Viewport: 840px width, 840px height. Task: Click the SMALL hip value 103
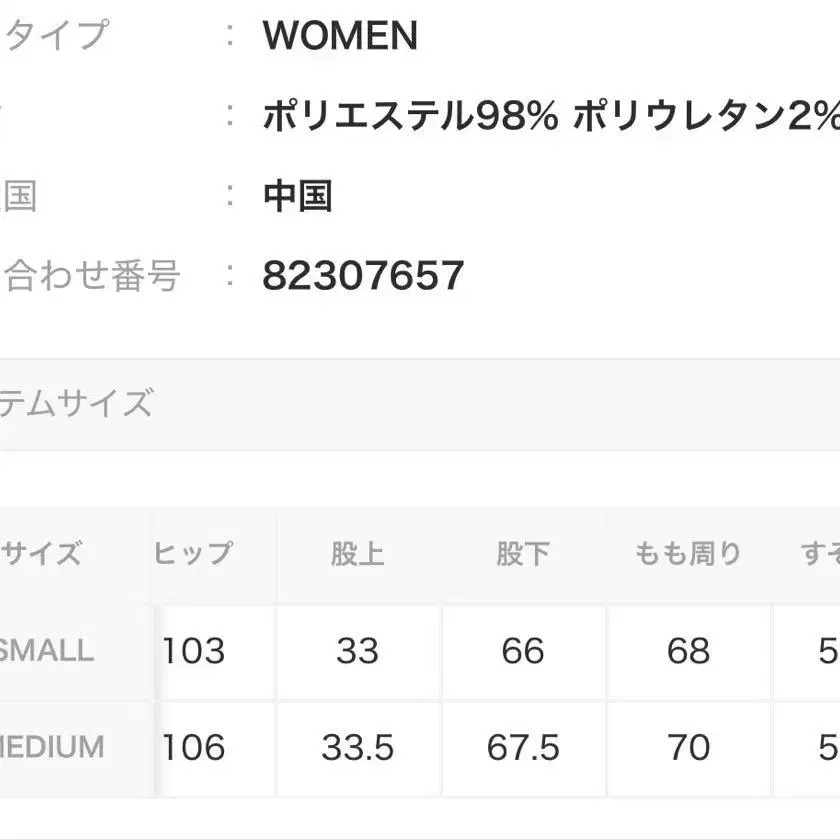tap(193, 651)
